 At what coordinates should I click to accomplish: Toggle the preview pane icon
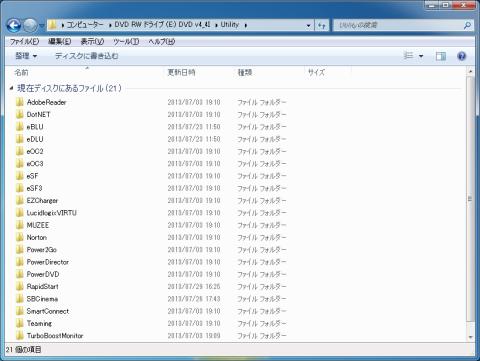click(x=441, y=56)
